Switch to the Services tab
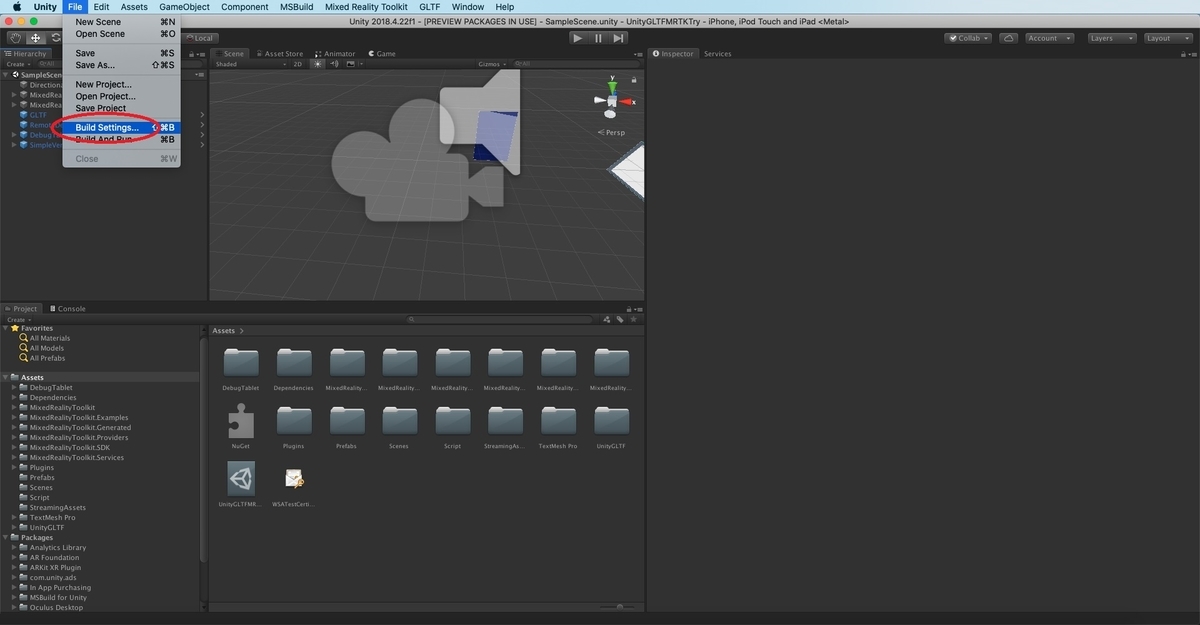This screenshot has height=625, width=1200. point(717,54)
